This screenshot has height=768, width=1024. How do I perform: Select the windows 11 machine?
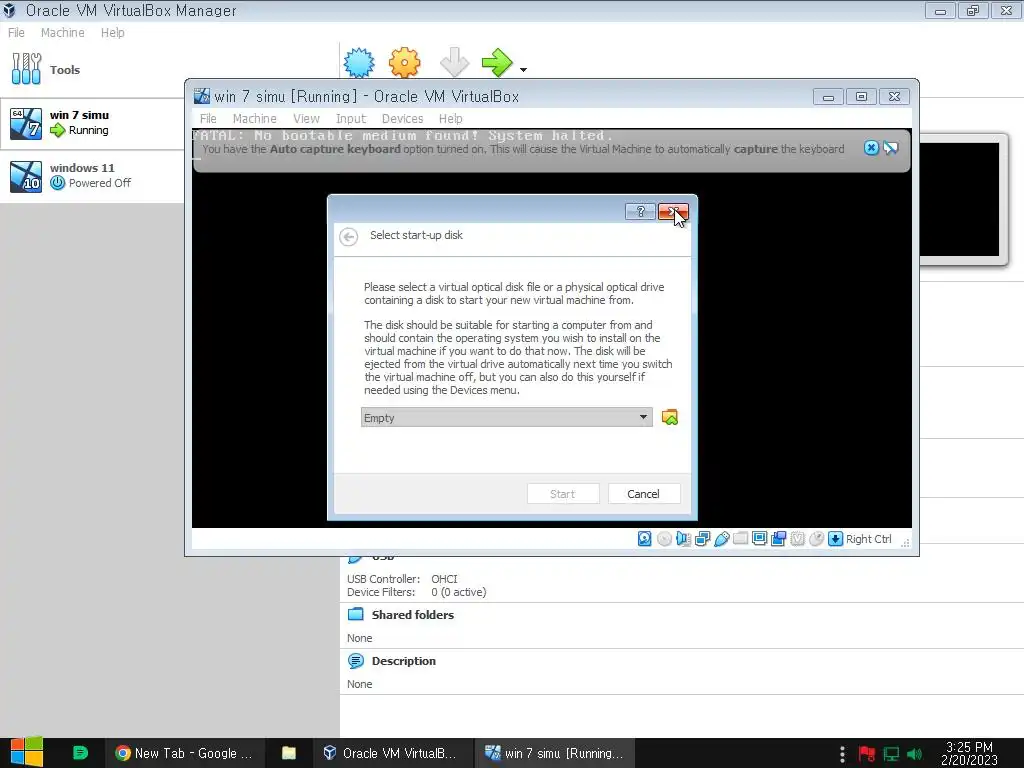click(92, 176)
